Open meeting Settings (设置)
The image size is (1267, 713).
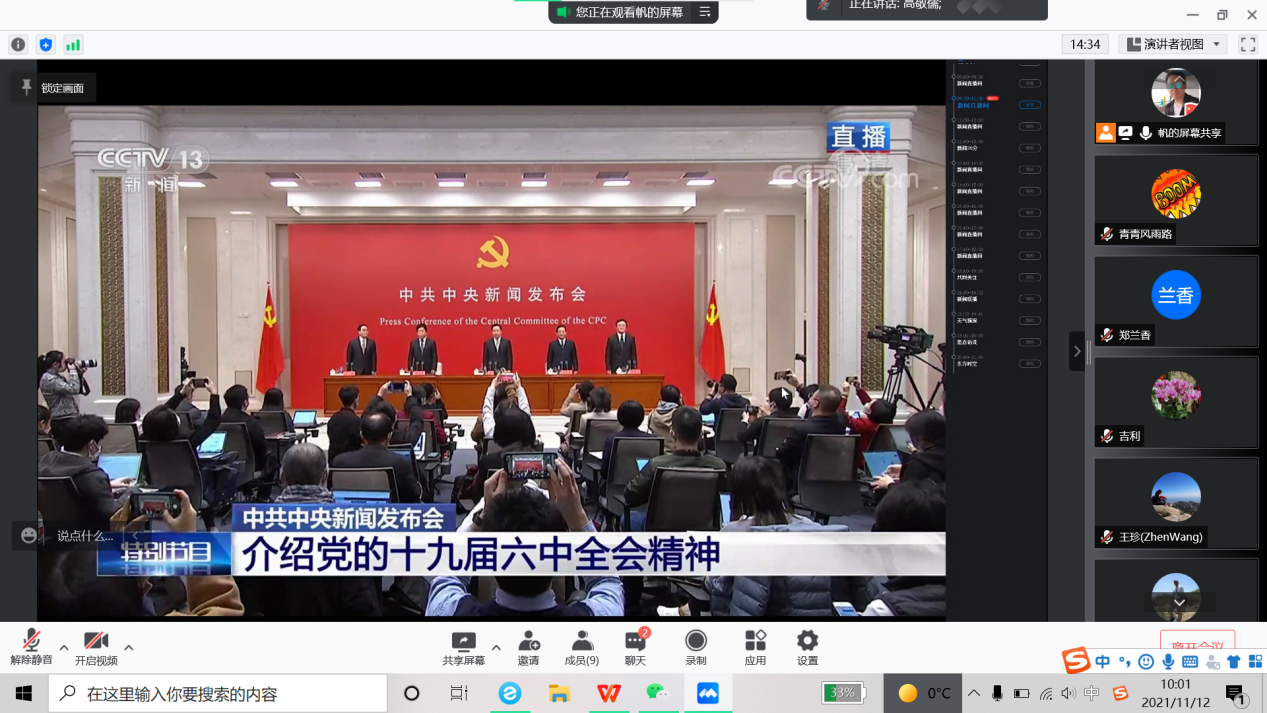[807, 647]
